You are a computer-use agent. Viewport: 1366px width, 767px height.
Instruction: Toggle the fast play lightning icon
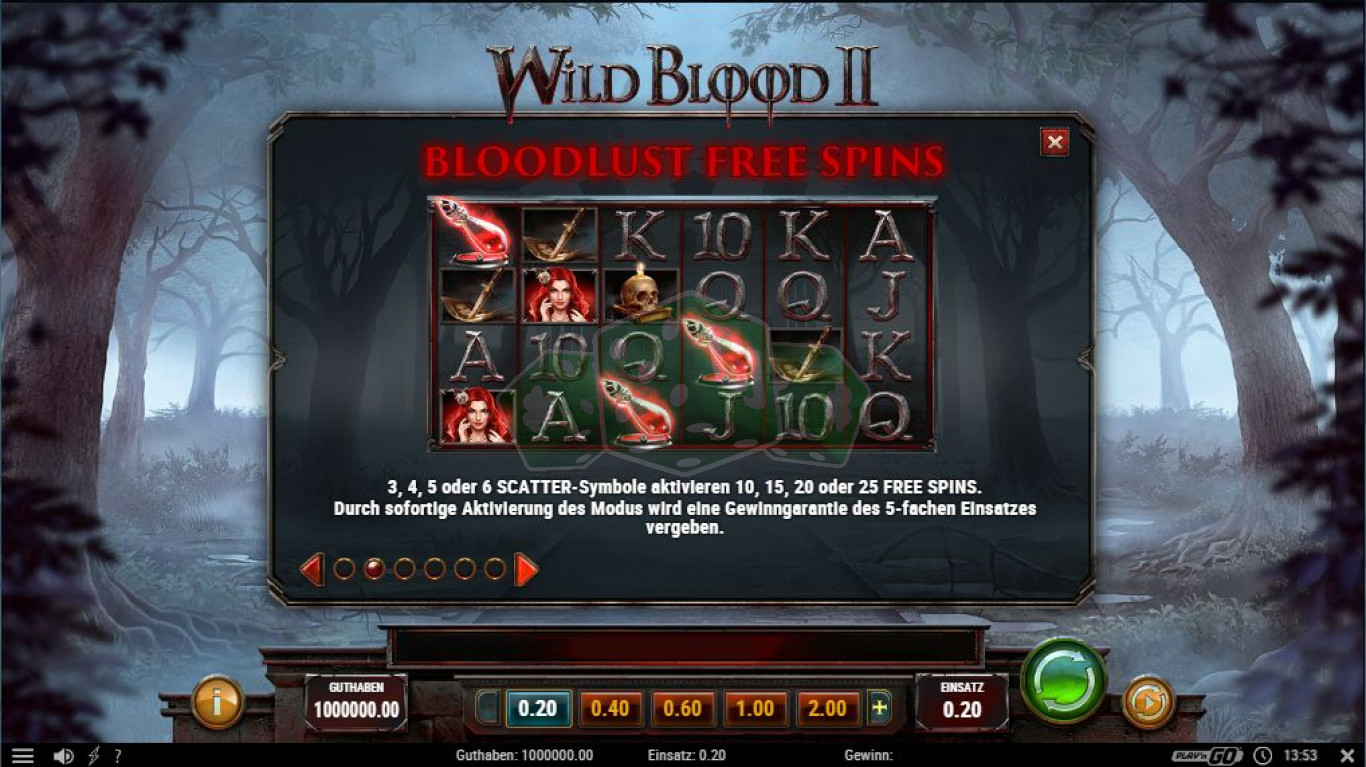pos(94,756)
